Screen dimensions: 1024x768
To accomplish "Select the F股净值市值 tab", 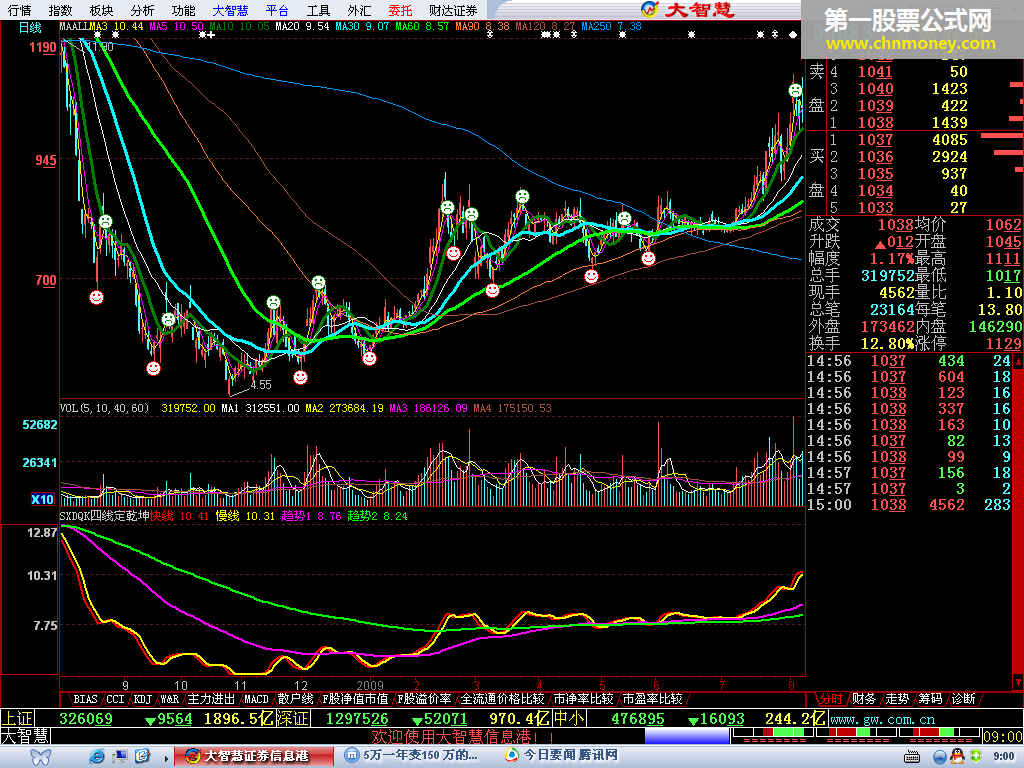I will 355,699.
